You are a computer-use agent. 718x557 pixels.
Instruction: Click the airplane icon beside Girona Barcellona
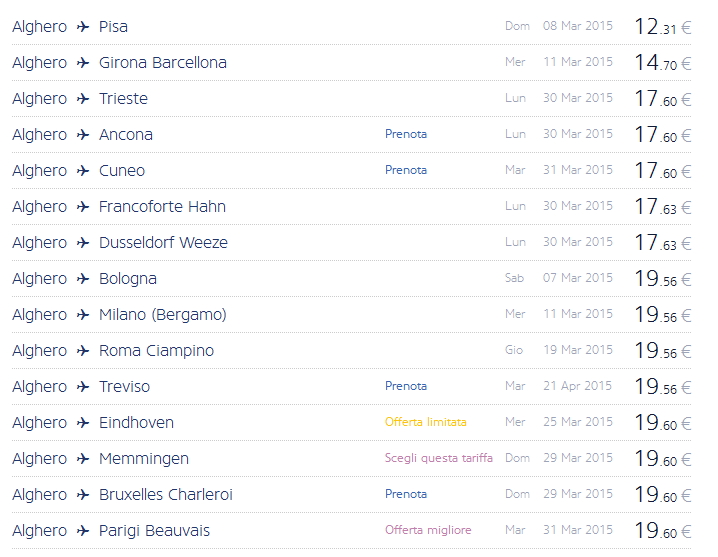coord(83,63)
